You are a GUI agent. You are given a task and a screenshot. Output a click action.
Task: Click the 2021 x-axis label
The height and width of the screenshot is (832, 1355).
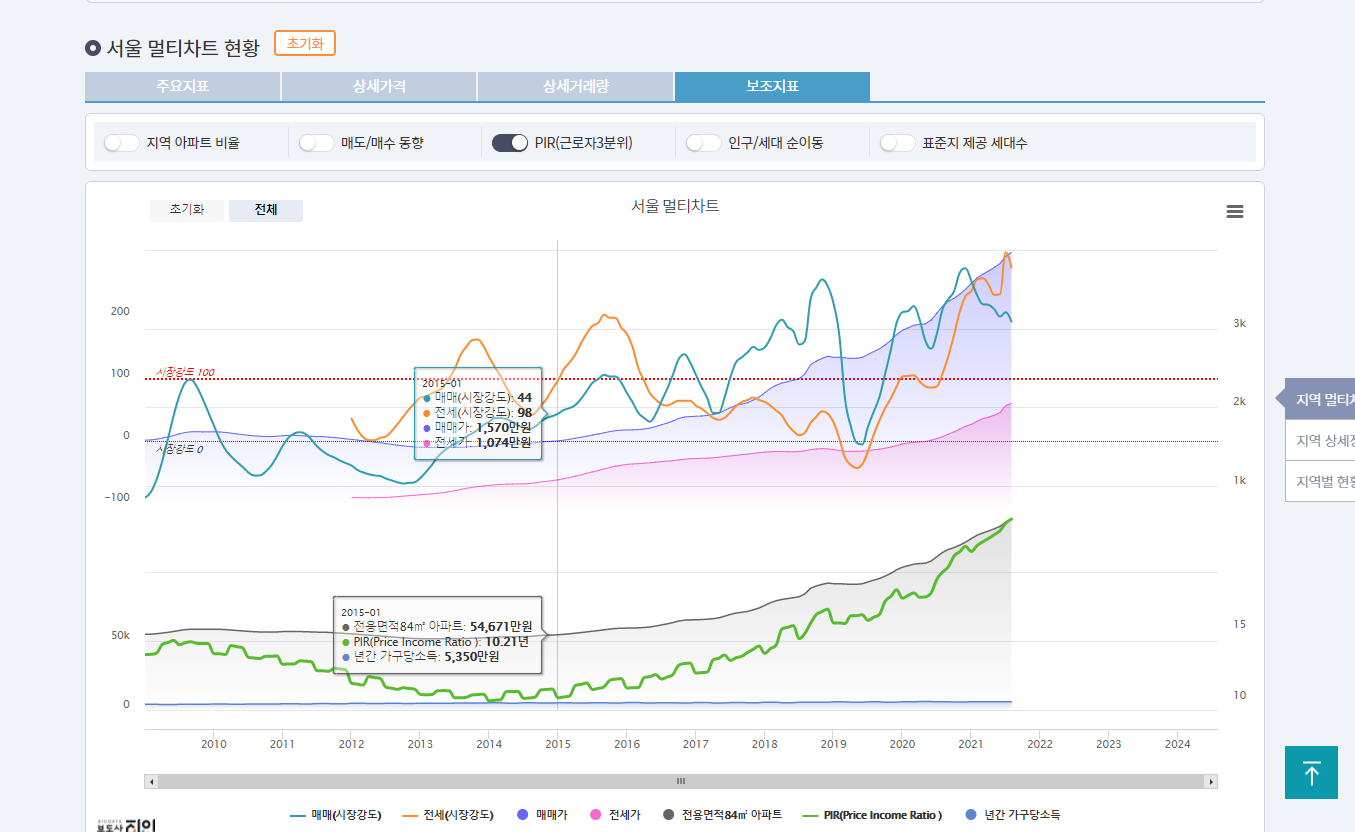[x=970, y=744]
